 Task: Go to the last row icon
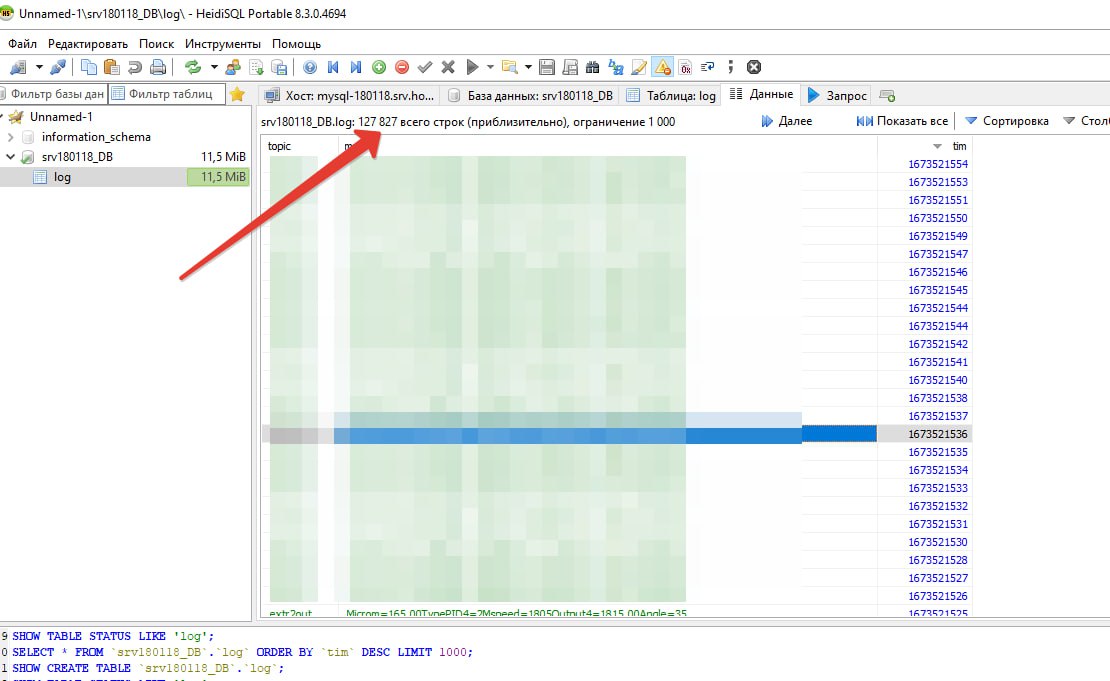click(x=355, y=67)
